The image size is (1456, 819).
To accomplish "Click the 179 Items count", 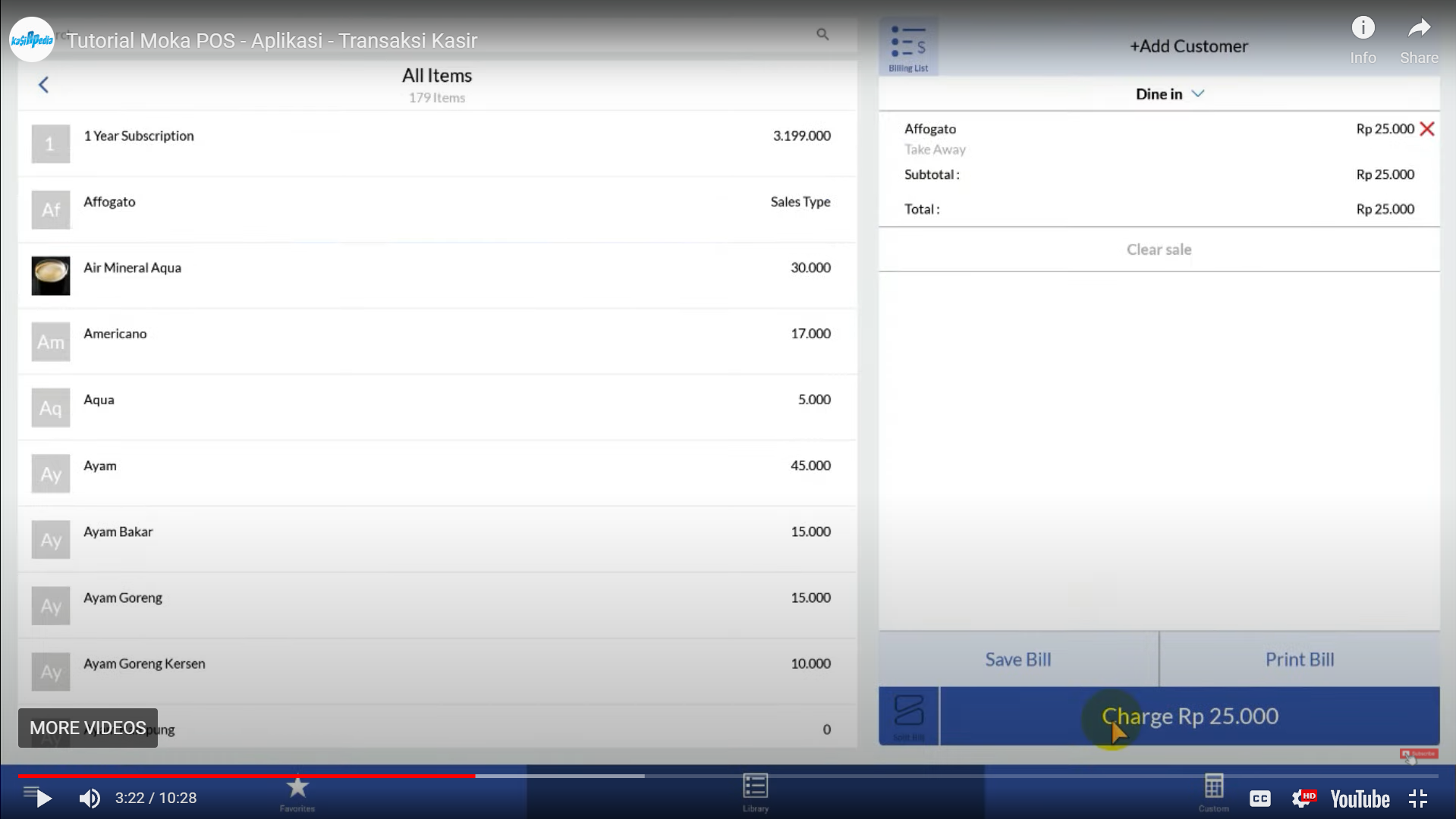I will [437, 98].
